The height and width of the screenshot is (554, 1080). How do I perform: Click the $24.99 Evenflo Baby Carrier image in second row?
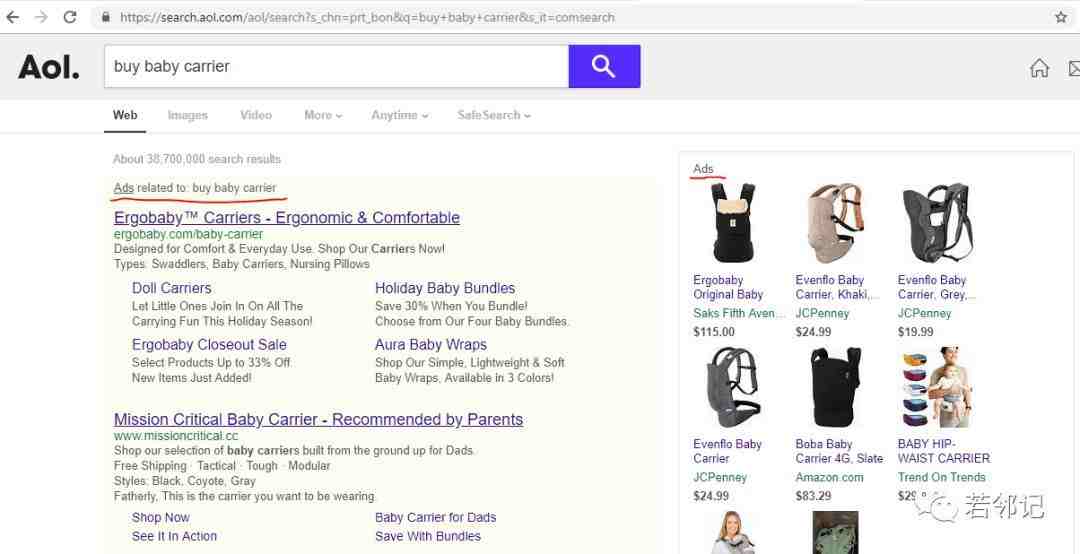point(733,387)
